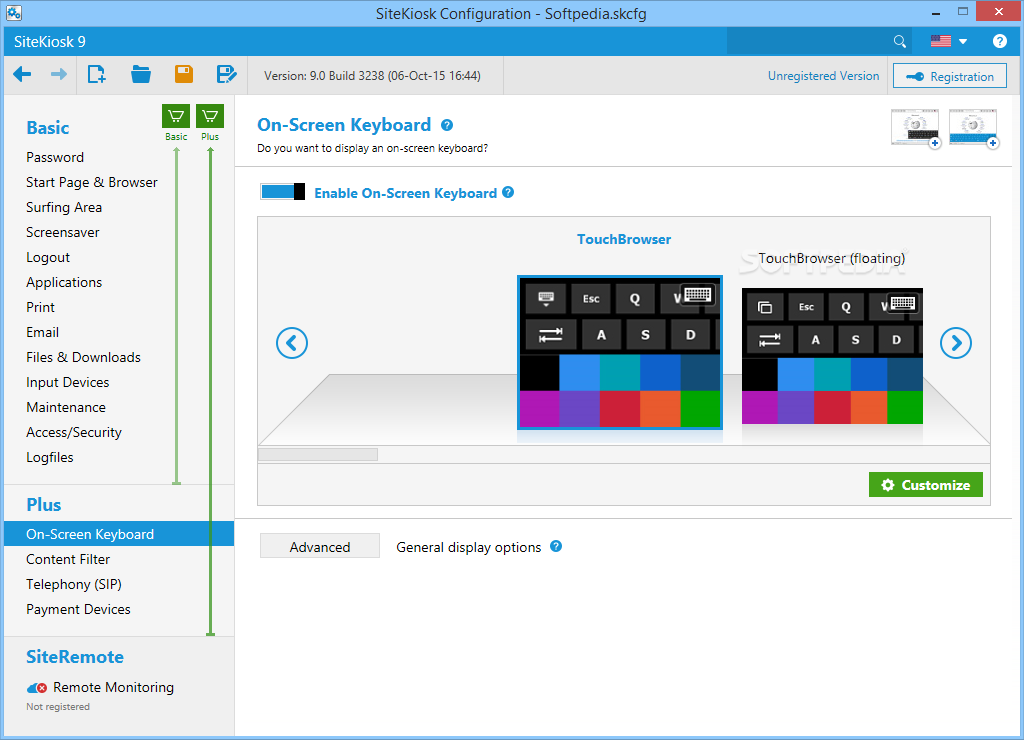The height and width of the screenshot is (740, 1024).
Task: Click the SiteKiosk app icon in title bar
Action: point(14,12)
